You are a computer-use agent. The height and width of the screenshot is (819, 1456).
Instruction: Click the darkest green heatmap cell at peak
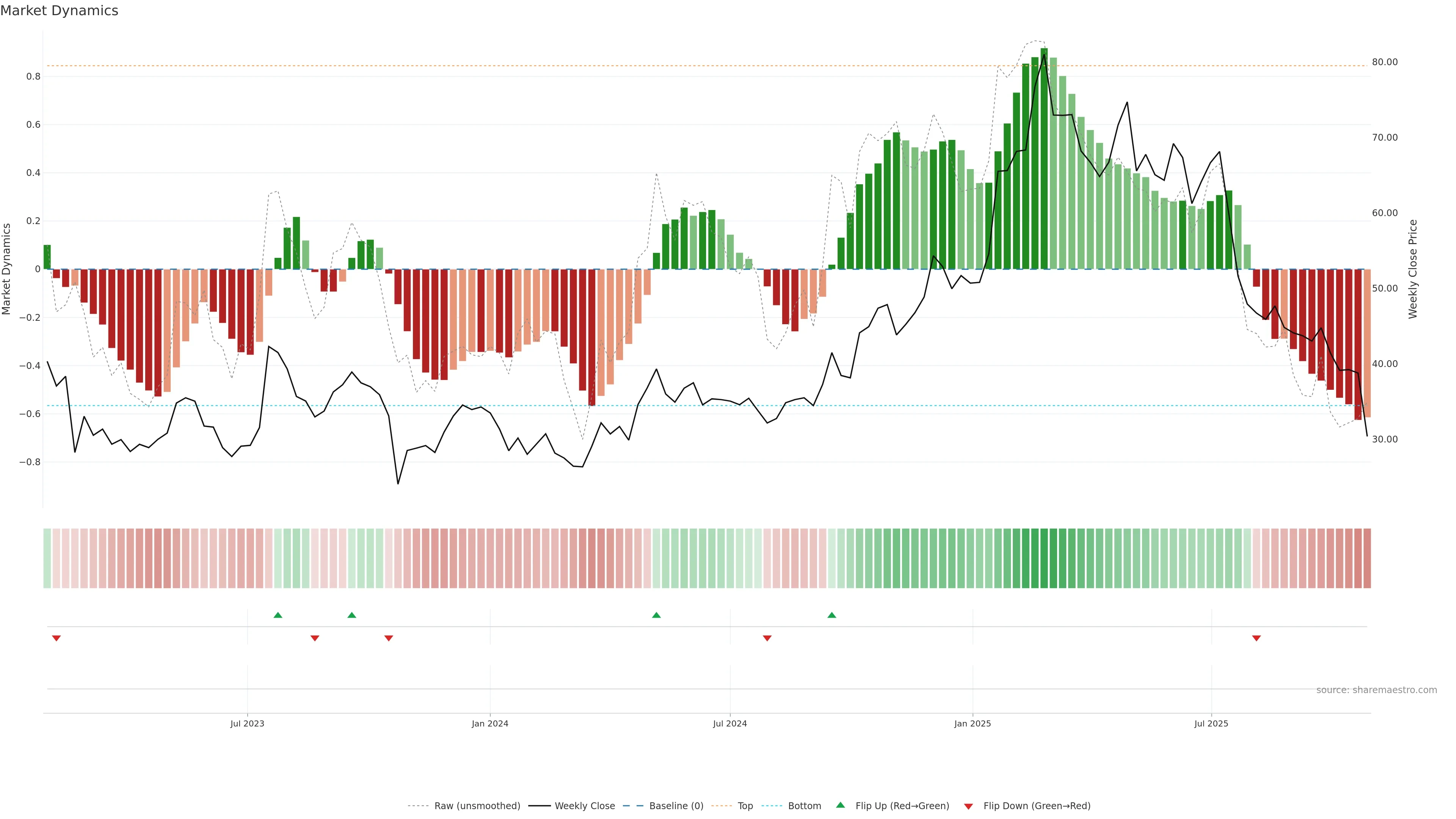1044,558
